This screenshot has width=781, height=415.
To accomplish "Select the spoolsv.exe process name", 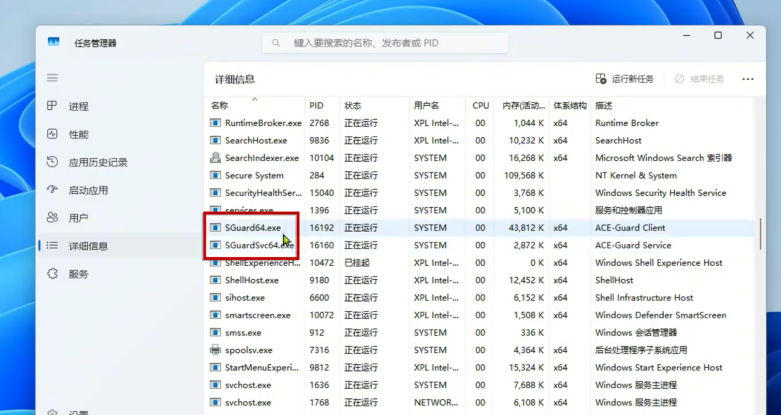I will pyautogui.click(x=249, y=350).
